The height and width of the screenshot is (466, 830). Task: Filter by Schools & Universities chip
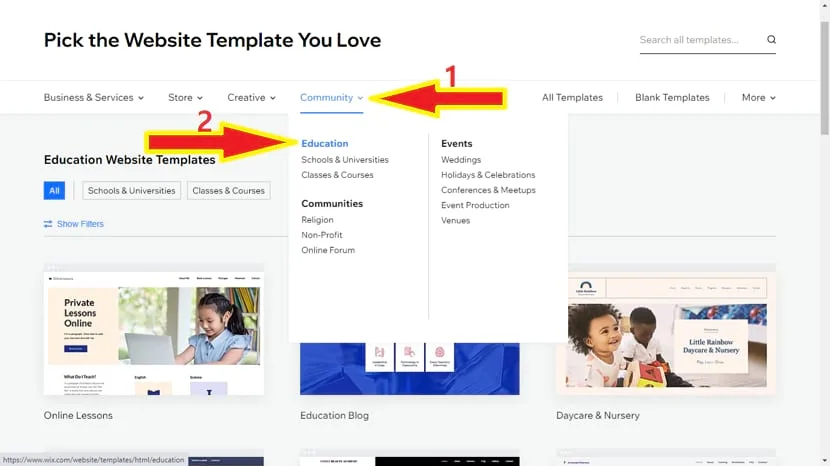click(x=131, y=191)
